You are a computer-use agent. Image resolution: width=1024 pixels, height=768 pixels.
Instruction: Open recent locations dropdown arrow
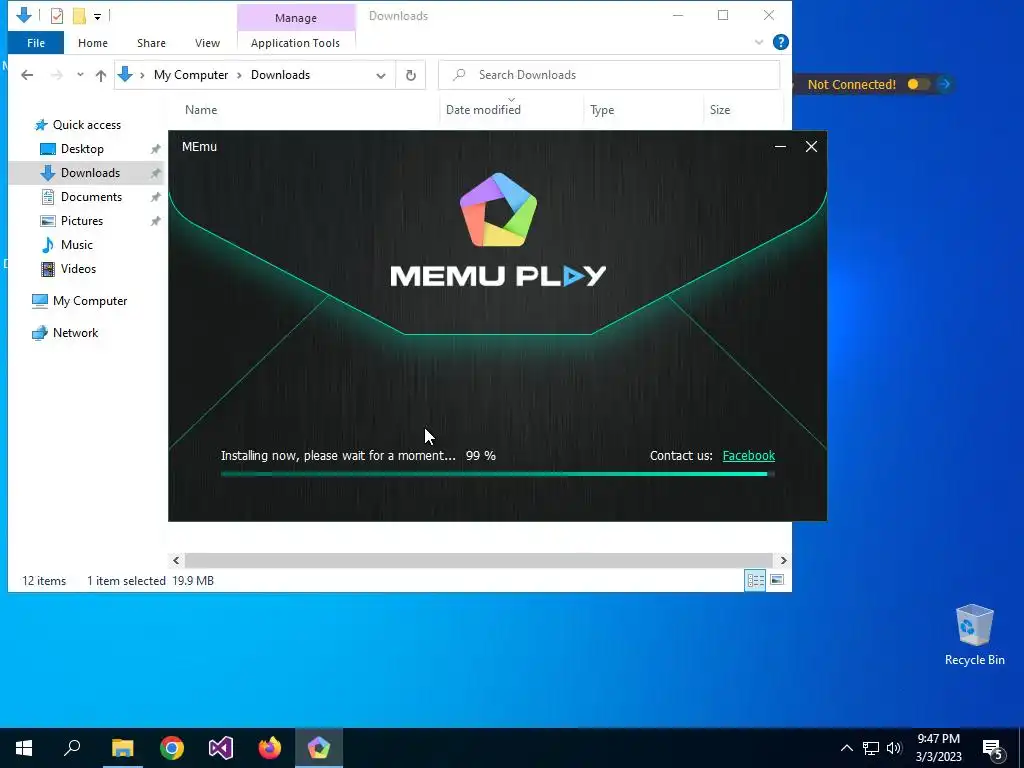point(80,74)
